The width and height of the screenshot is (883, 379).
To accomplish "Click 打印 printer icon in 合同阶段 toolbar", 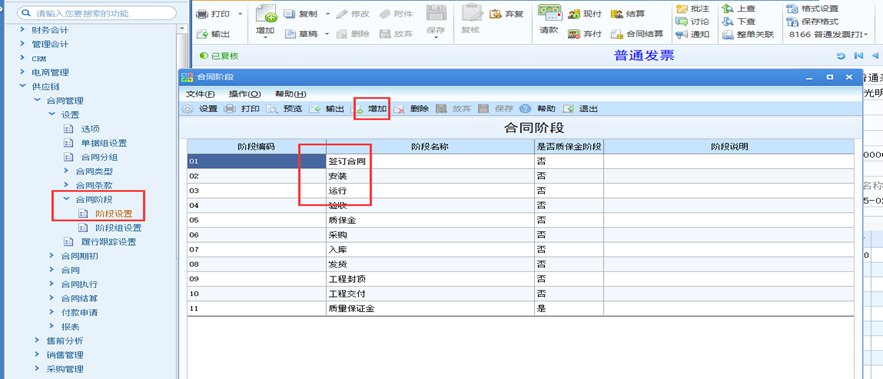I will click(230, 109).
